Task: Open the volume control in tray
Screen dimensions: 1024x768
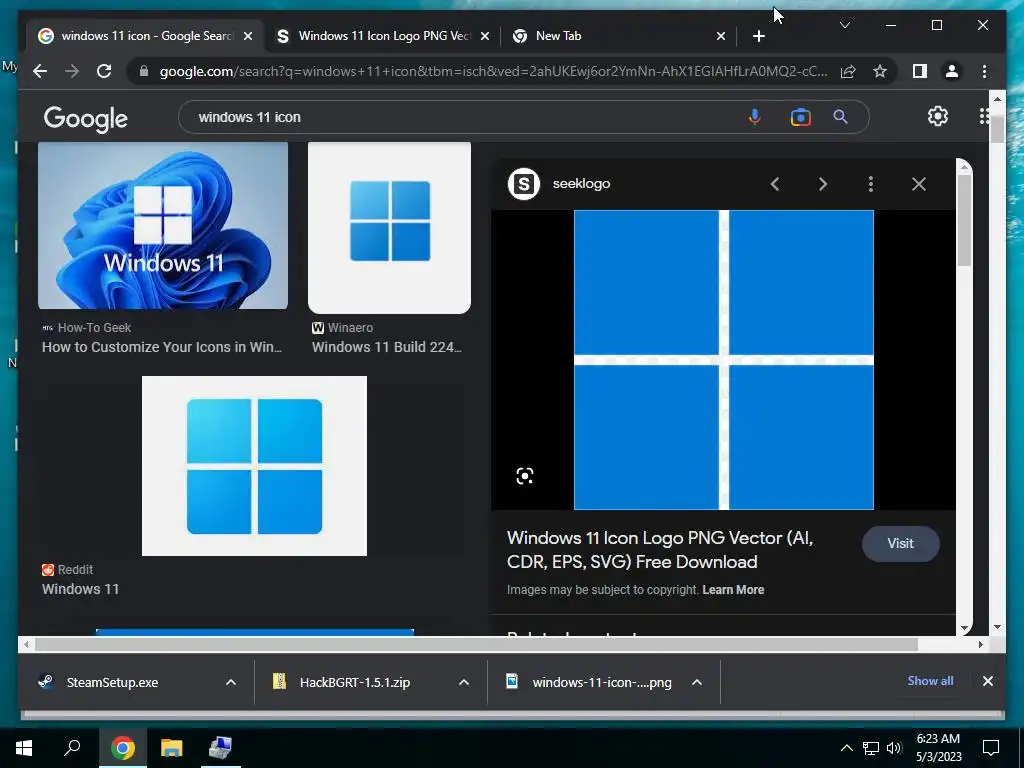Action: [x=894, y=748]
